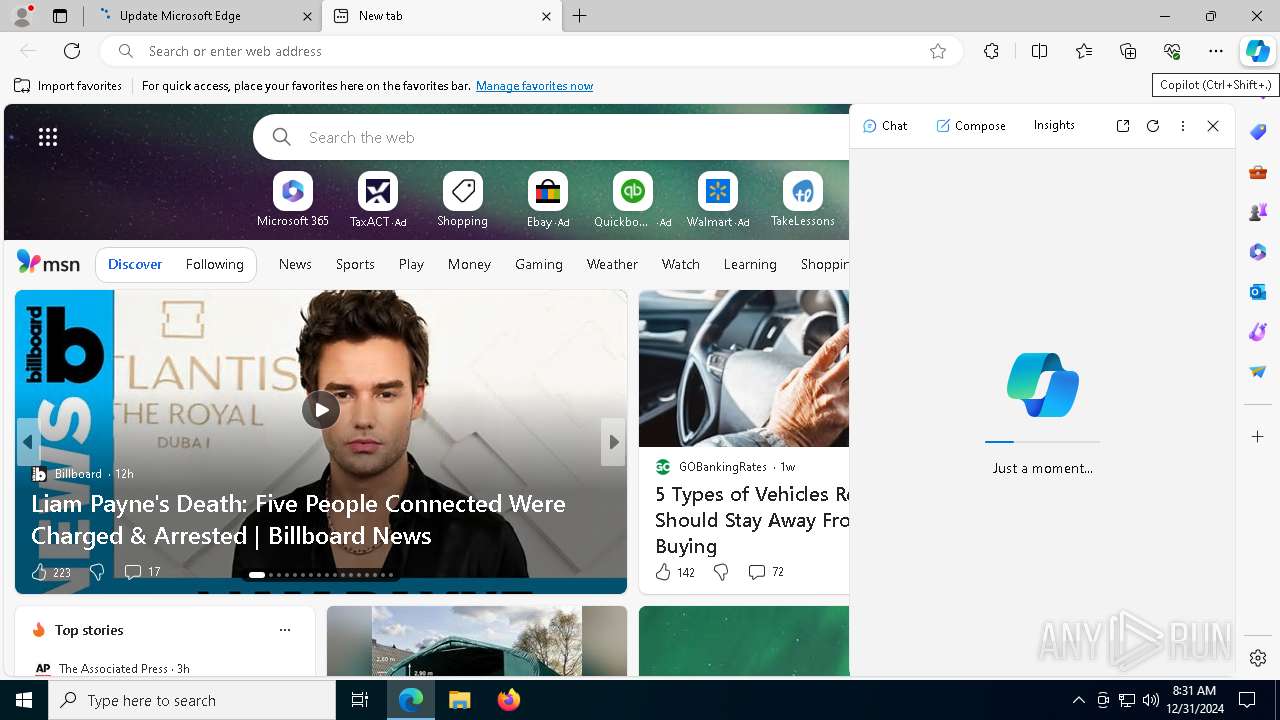Screen dimensions: 1280x720
Task: Select the Discover feed tab
Action: 135,264
